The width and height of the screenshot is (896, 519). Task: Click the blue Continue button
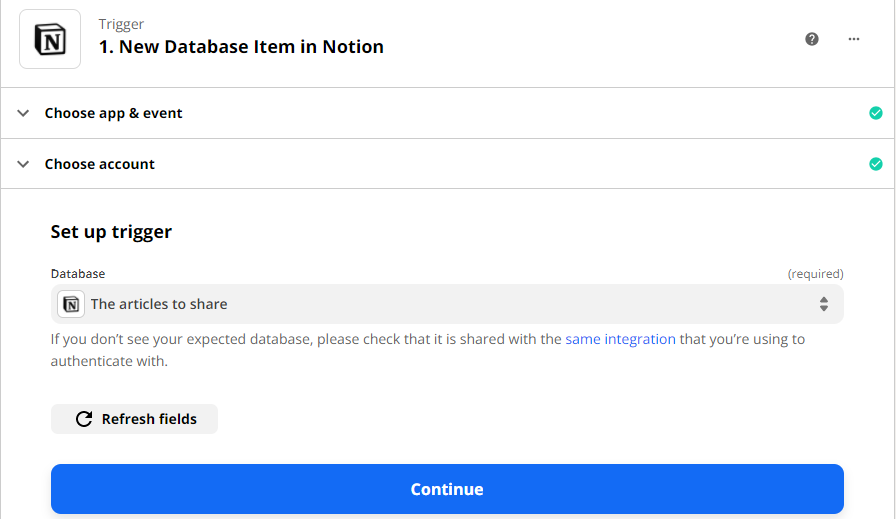pos(447,489)
